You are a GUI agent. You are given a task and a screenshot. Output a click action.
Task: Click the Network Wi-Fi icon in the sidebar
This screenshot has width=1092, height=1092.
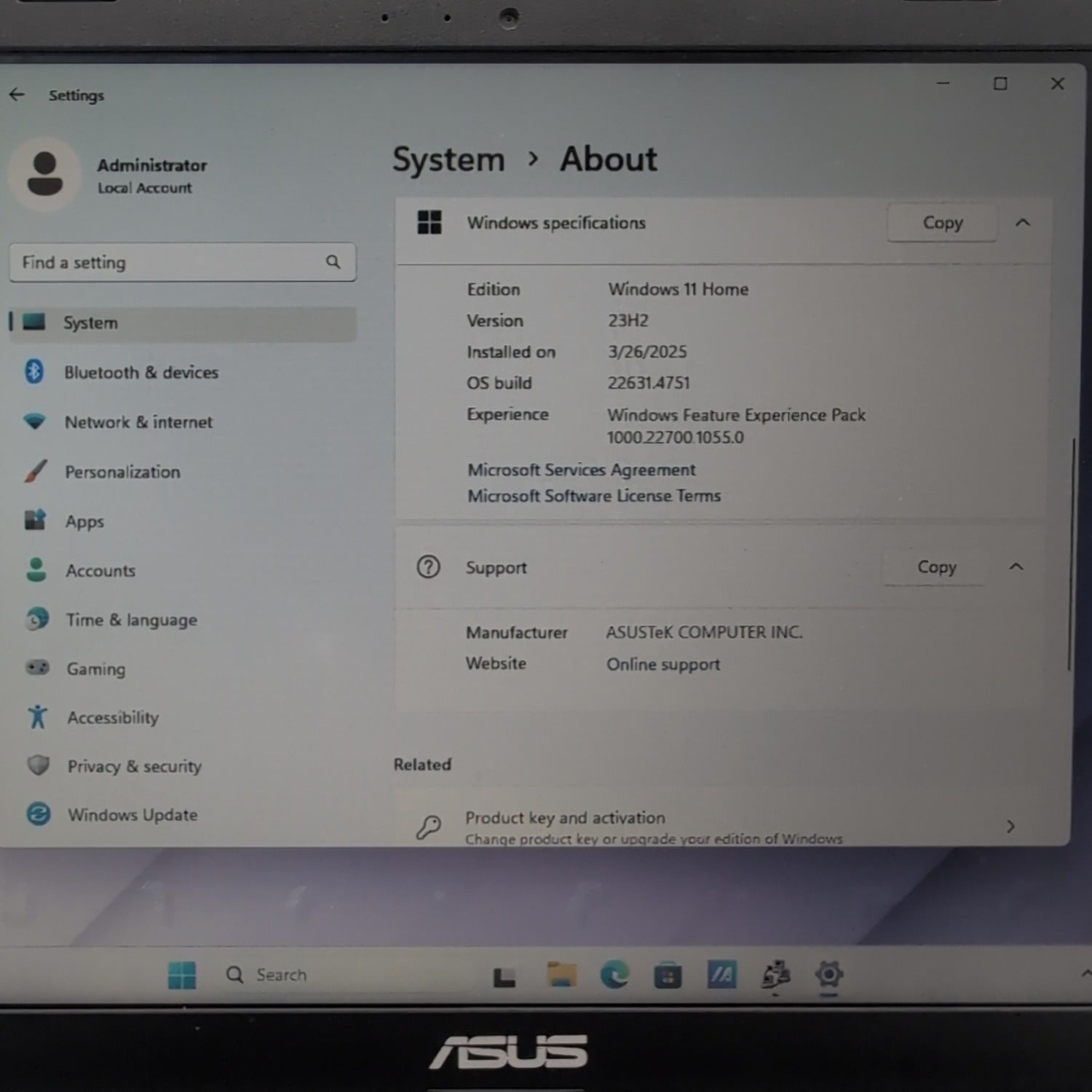[35, 422]
